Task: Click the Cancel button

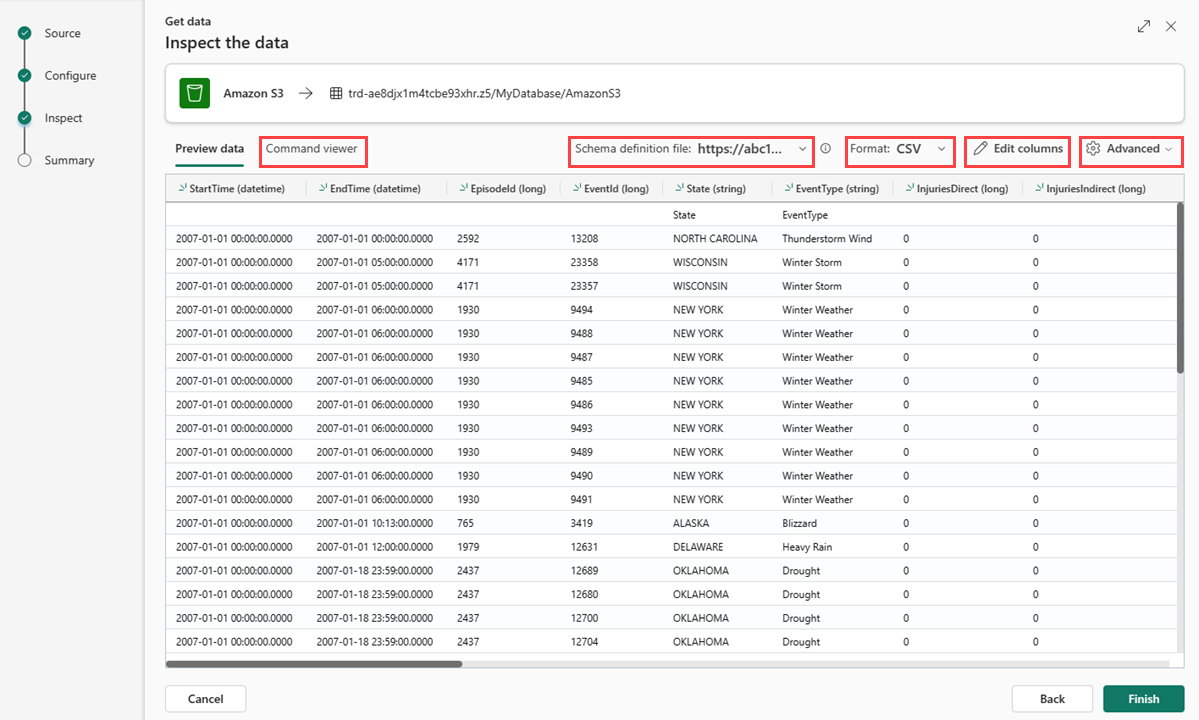Action: [x=206, y=699]
